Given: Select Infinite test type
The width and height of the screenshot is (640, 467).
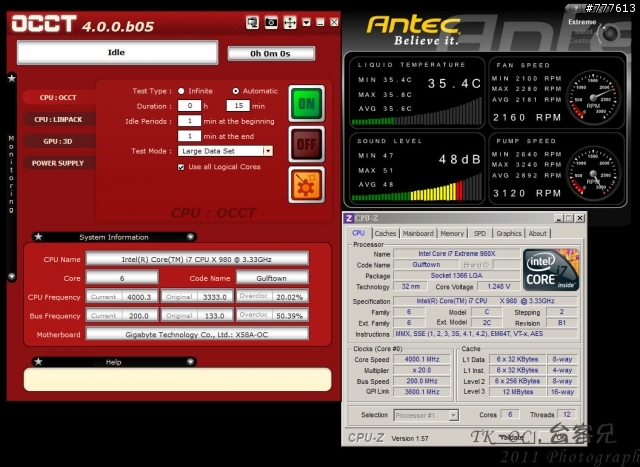Looking at the screenshot, I should [x=181, y=91].
